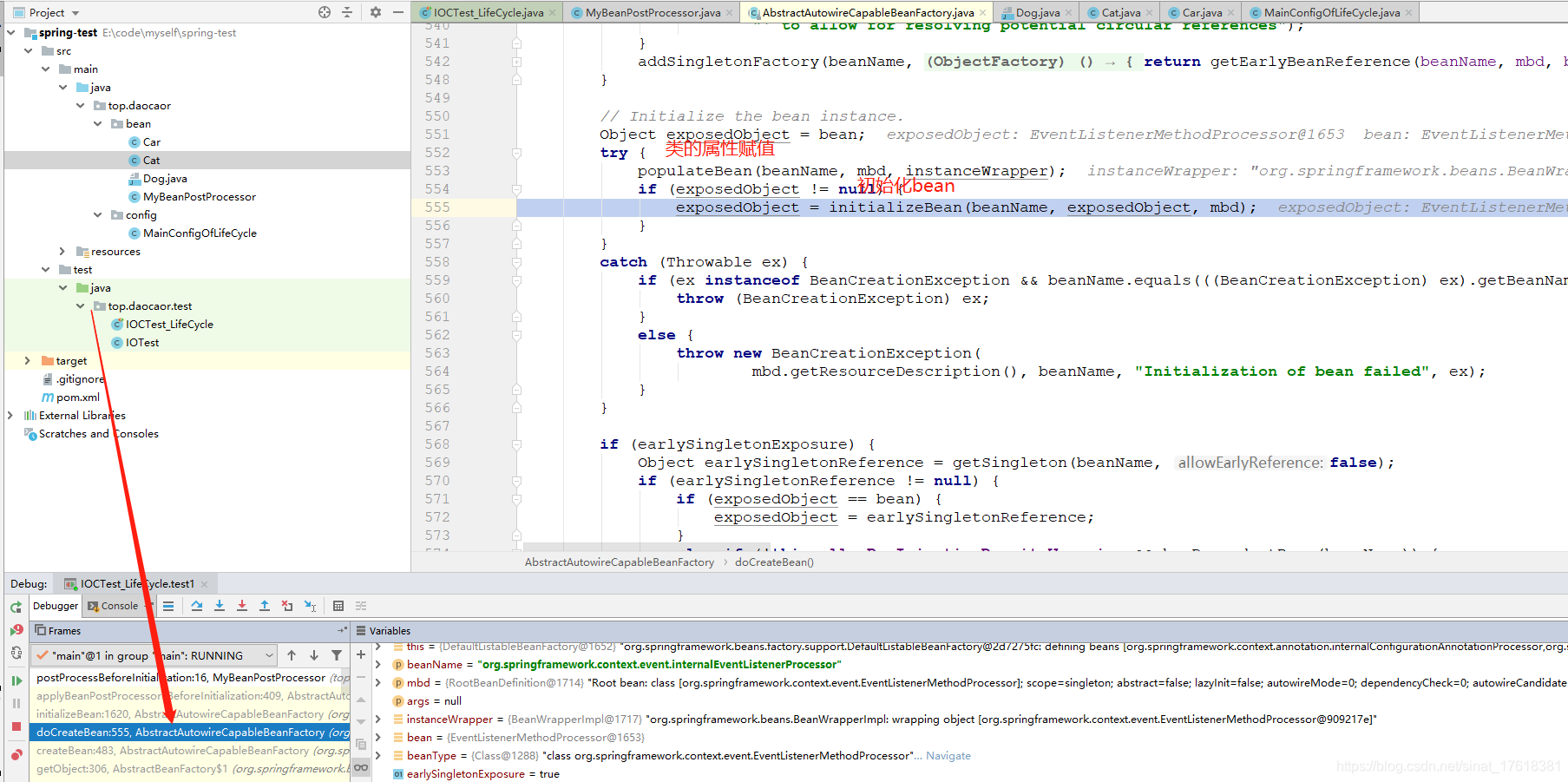Screen dimensions: 1568x782
Task: Close the IOCTest_LifeCycle.test1 debug session tab
Action: tap(204, 584)
